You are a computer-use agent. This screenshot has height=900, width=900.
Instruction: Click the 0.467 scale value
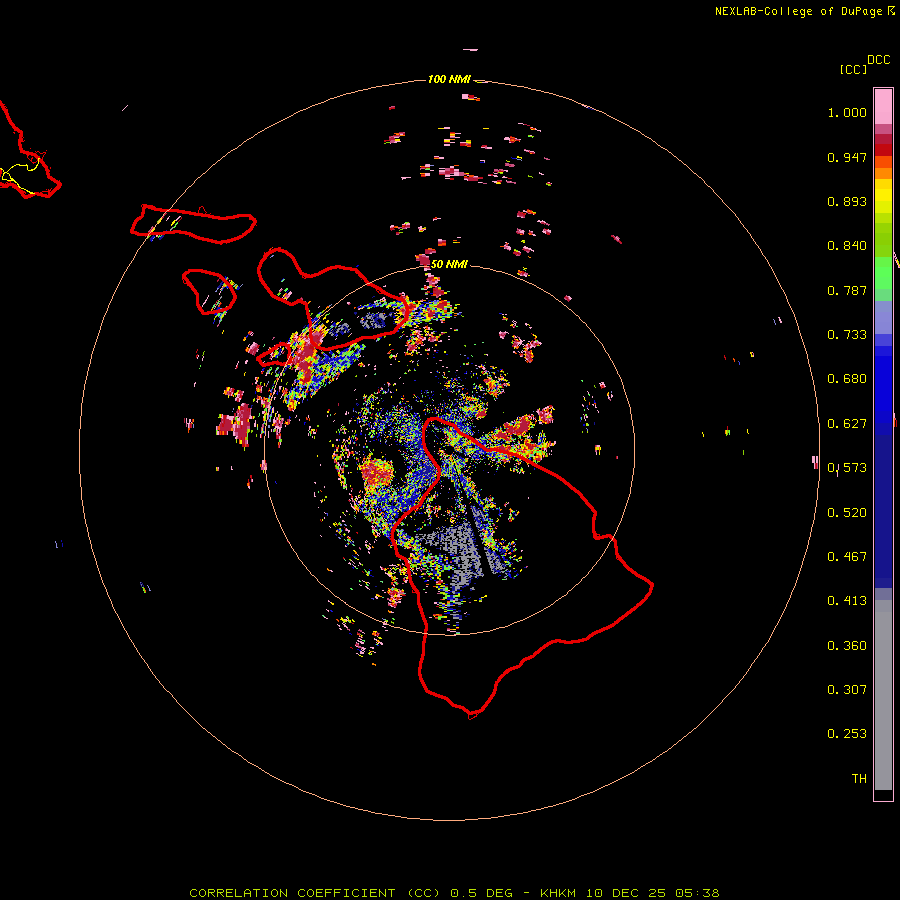[847, 557]
